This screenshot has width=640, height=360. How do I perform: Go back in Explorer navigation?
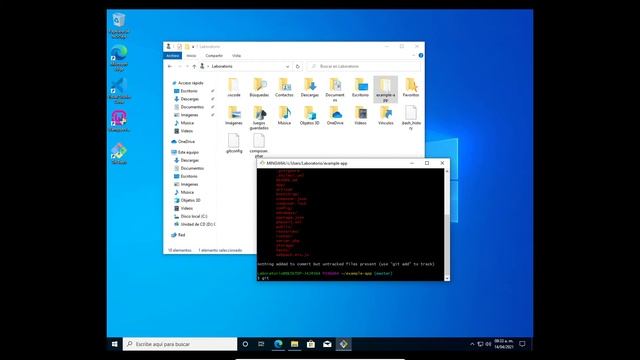pos(170,66)
